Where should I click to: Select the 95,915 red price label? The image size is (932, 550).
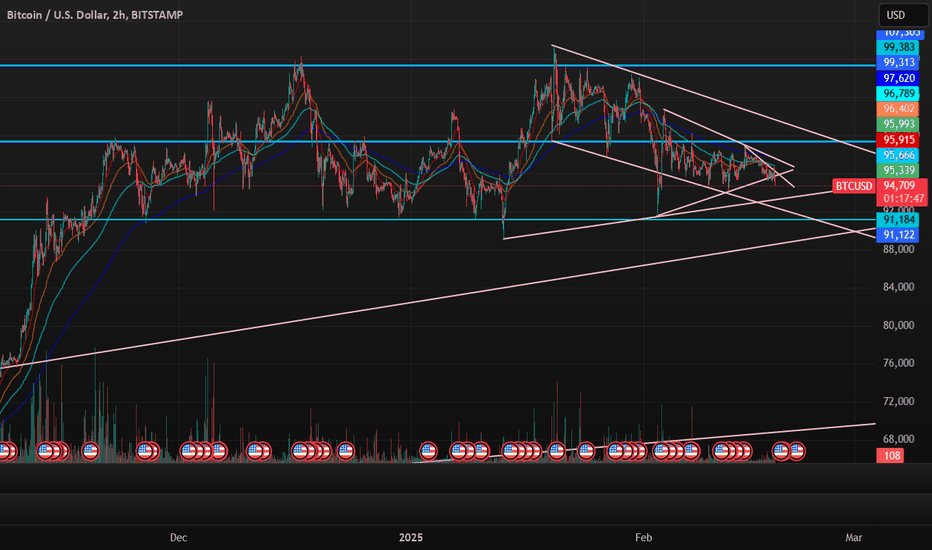898,140
